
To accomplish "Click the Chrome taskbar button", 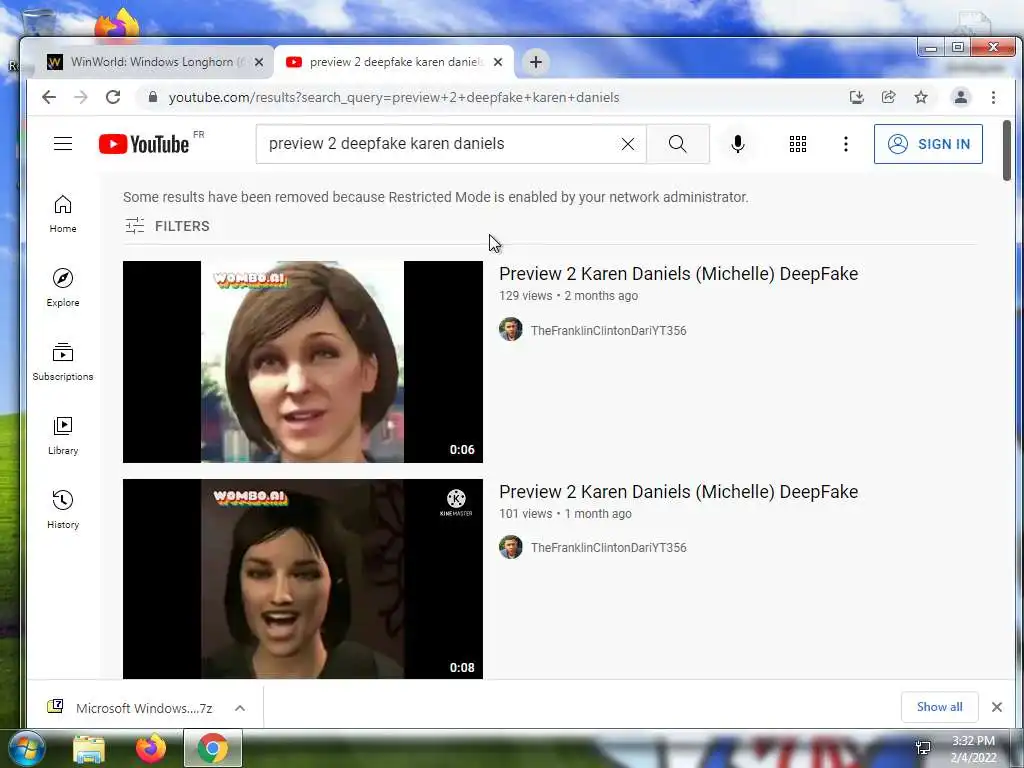I will pos(213,748).
